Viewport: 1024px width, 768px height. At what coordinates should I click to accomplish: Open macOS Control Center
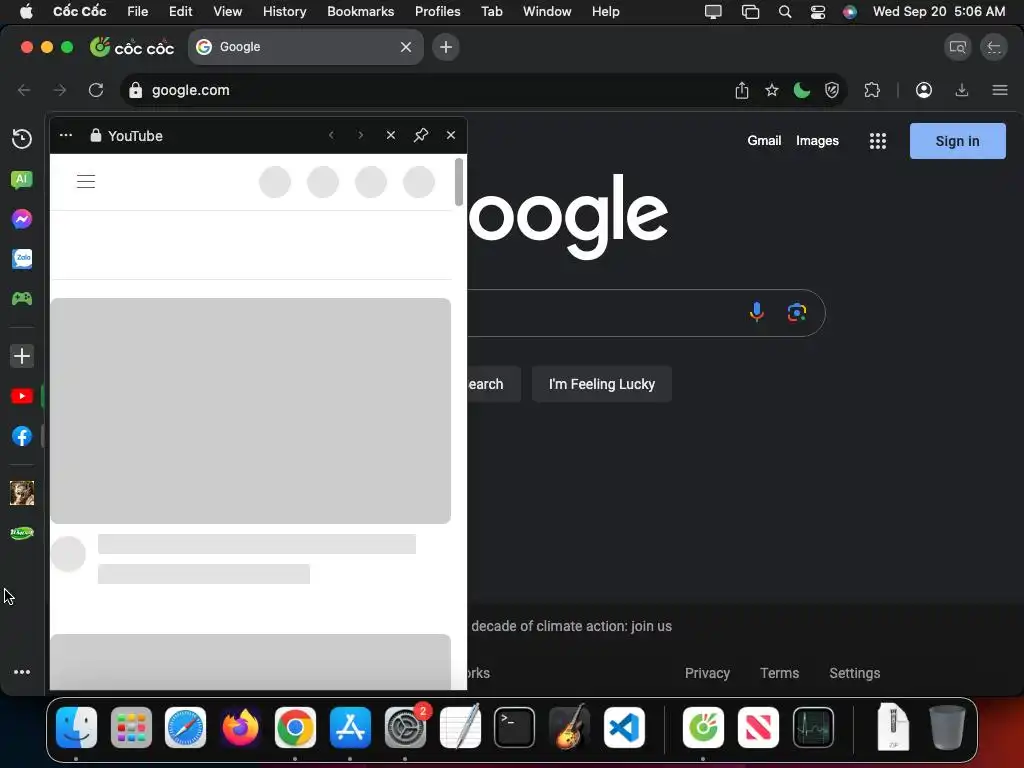[x=818, y=12]
